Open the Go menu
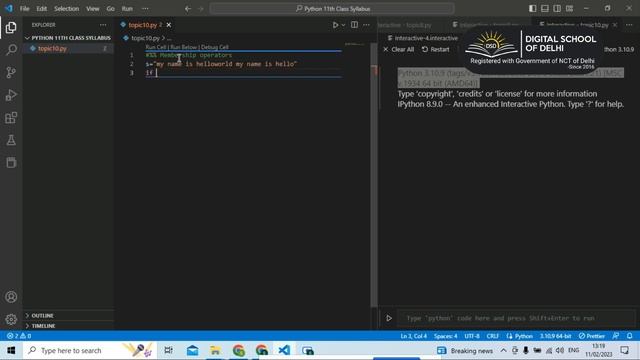Screen dimensions: 640x360 click(111, 9)
